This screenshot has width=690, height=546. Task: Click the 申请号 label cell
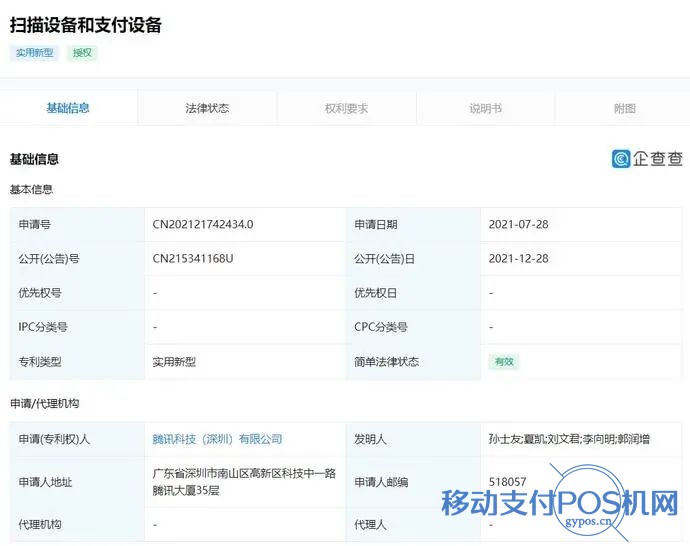(x=77, y=224)
